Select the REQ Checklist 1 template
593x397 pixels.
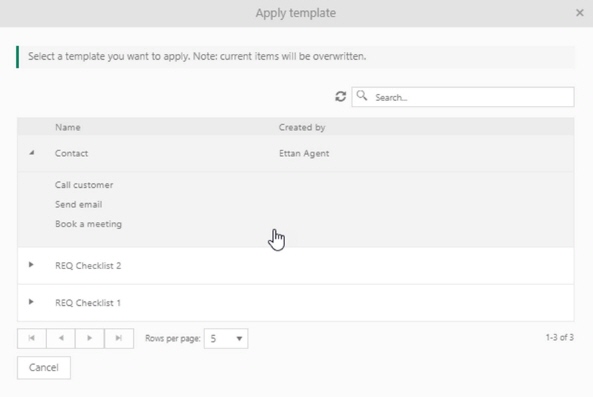pos(88,302)
